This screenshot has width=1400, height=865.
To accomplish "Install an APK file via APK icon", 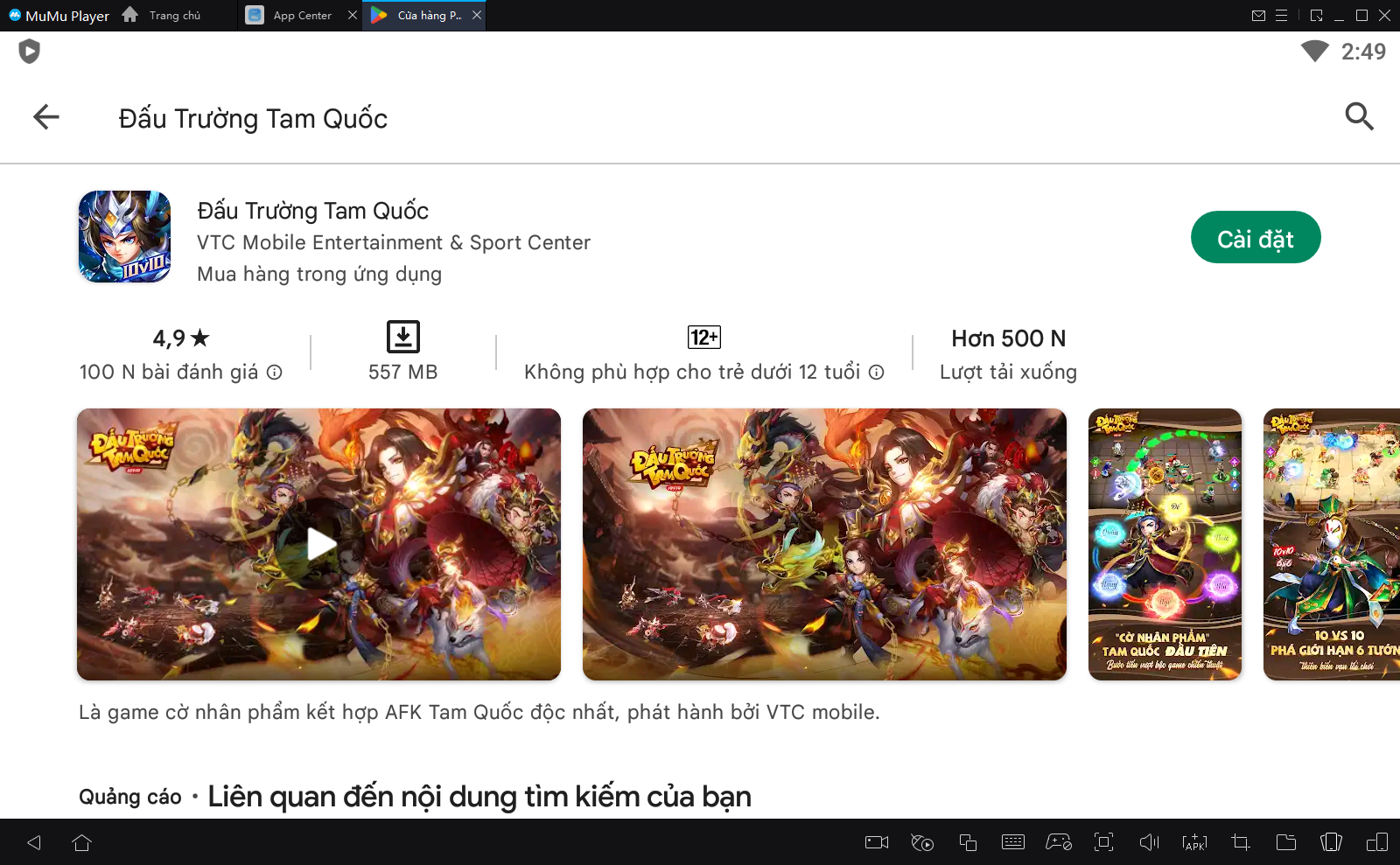I will (1194, 842).
